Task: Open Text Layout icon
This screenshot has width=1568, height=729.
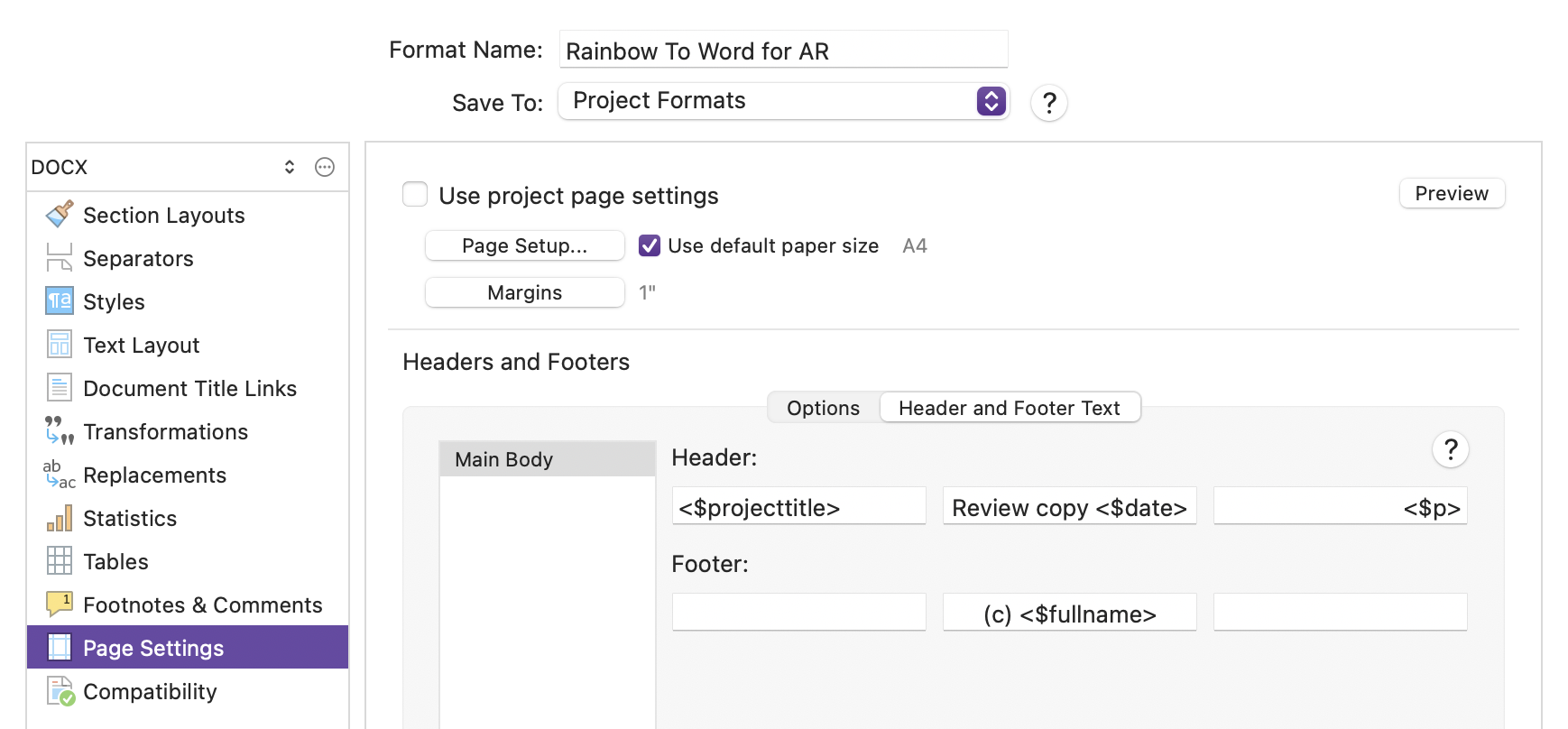Action: click(x=60, y=345)
